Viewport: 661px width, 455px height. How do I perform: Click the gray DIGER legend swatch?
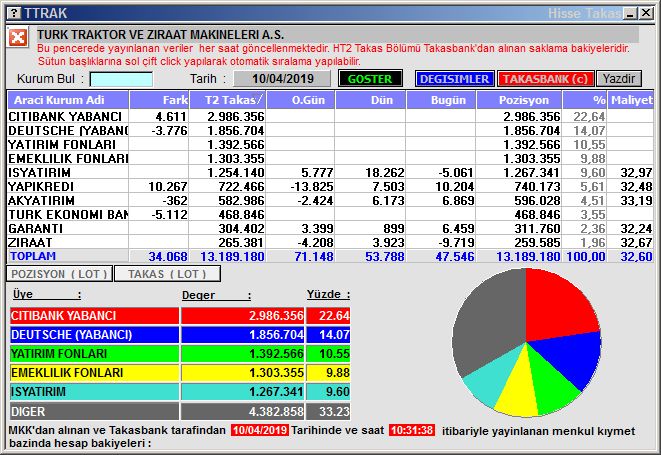(x=94, y=411)
